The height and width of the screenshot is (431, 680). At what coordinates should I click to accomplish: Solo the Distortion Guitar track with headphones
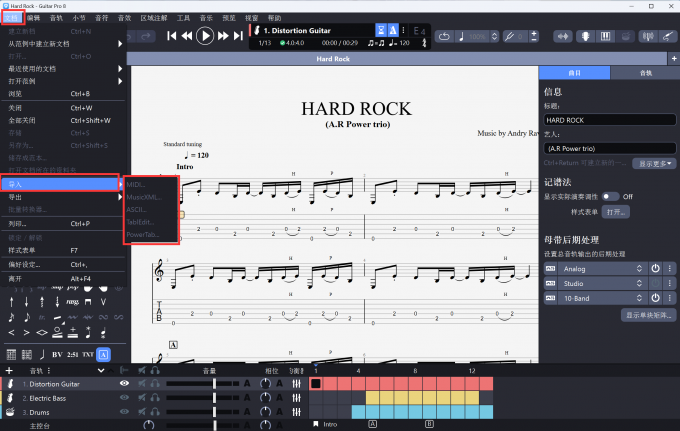tap(156, 383)
